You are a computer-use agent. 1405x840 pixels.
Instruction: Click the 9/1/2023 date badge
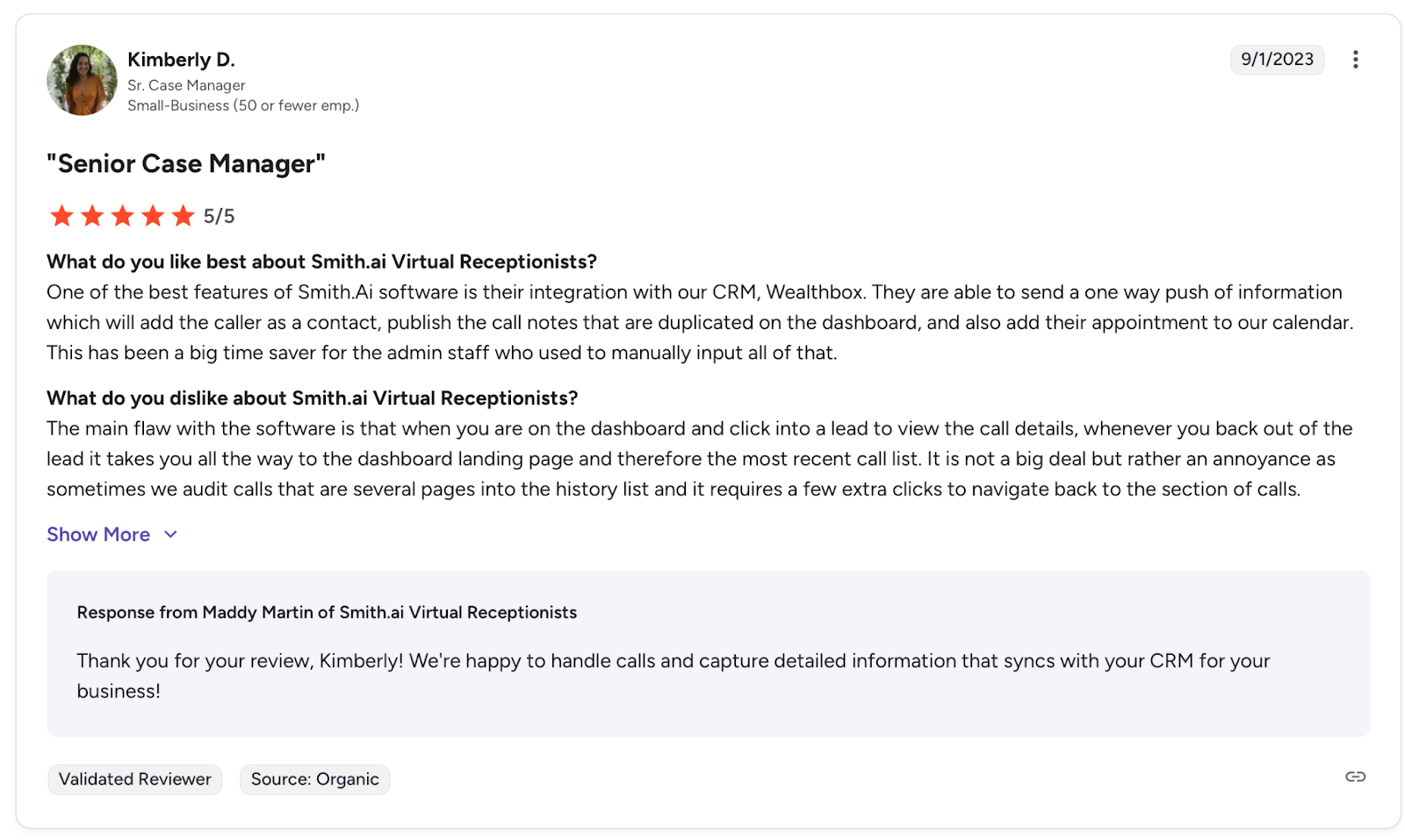1277,60
